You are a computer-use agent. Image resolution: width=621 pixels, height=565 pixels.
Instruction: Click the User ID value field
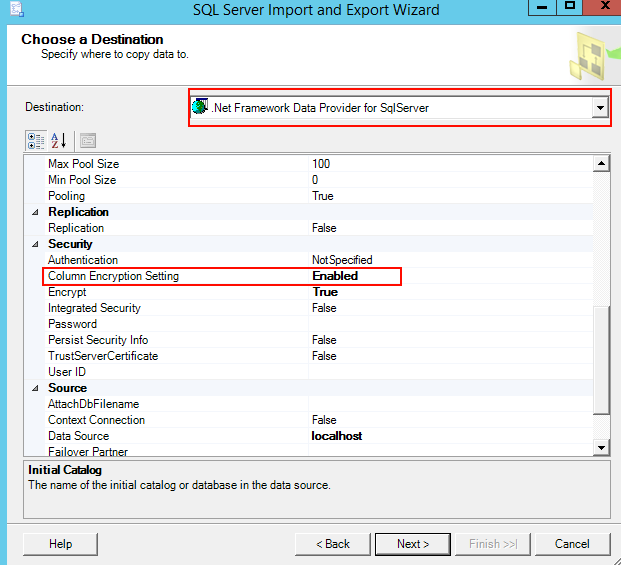[x=451, y=372]
